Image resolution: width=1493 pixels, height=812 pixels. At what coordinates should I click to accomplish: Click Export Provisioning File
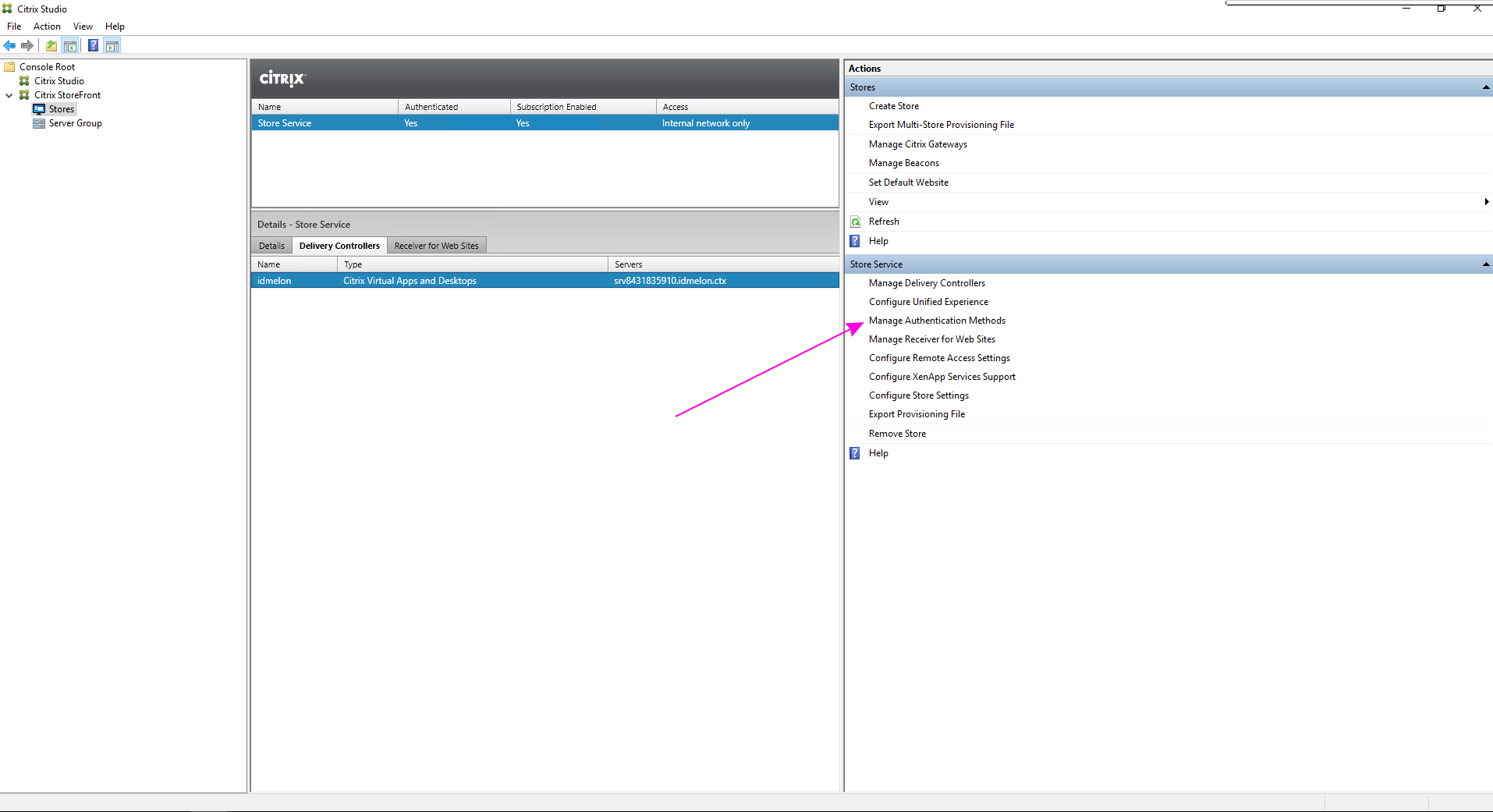tap(917, 414)
